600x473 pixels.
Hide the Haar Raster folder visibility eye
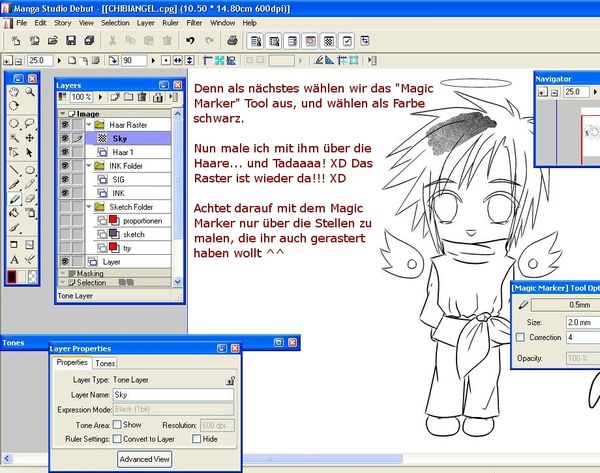coord(65,124)
